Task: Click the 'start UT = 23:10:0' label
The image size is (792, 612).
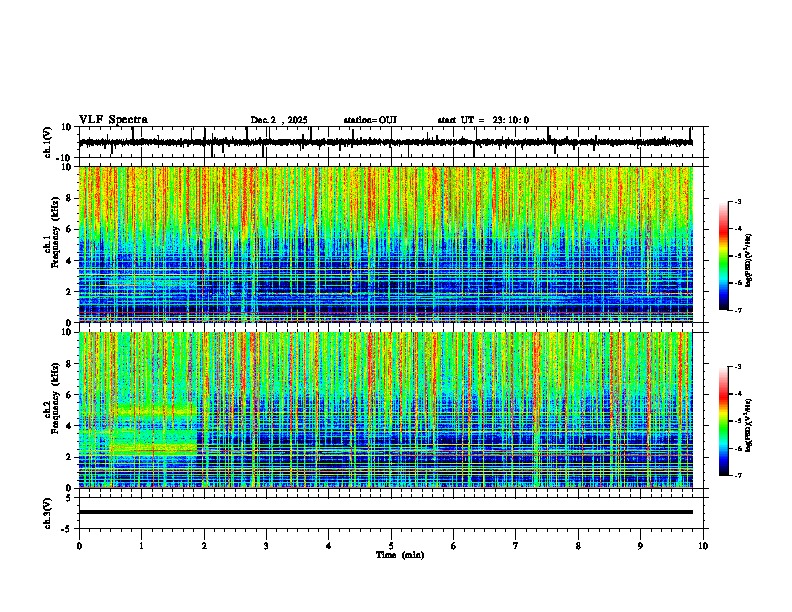Action: [483, 120]
